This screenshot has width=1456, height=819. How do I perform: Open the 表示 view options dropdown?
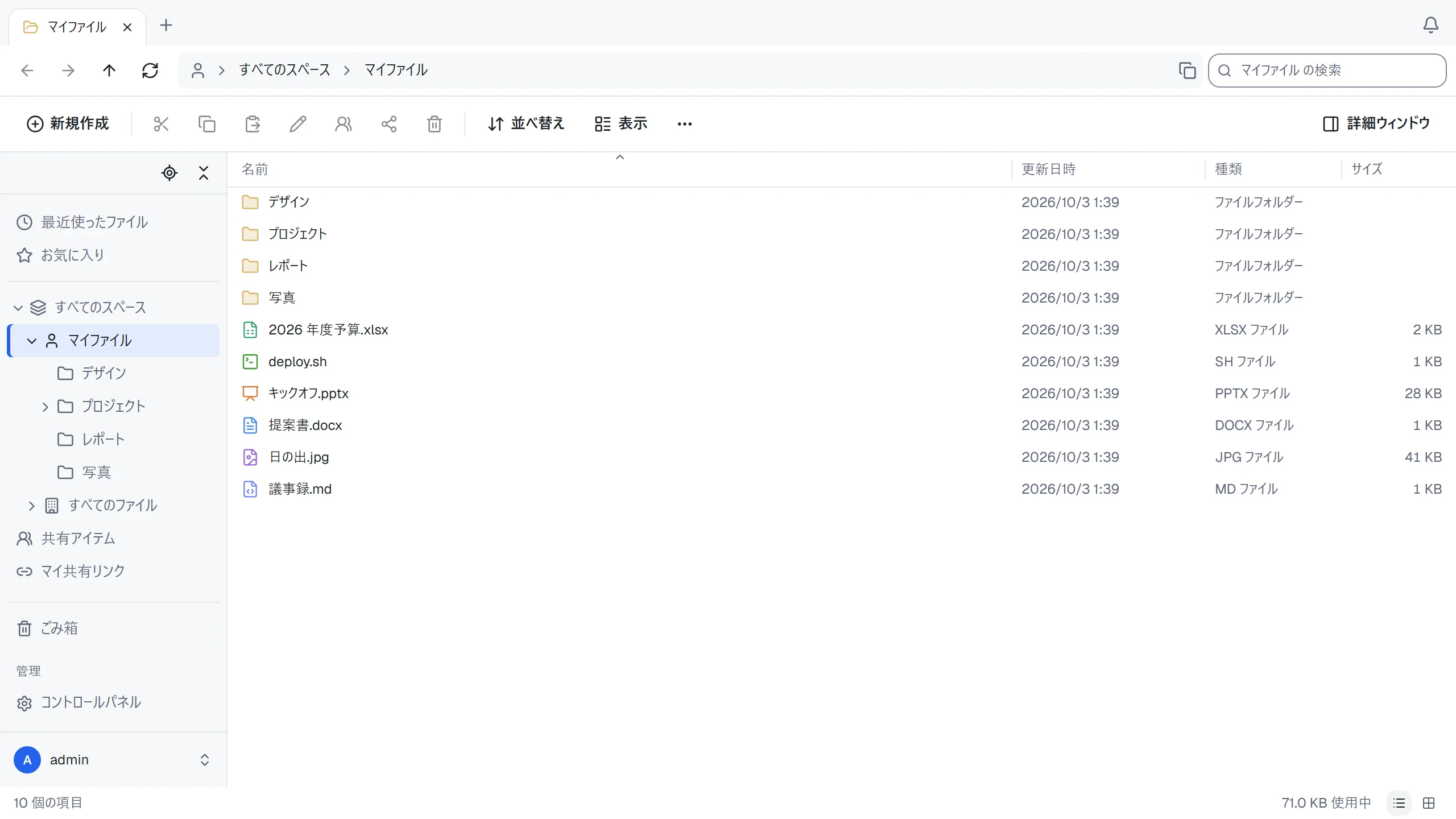click(x=621, y=123)
